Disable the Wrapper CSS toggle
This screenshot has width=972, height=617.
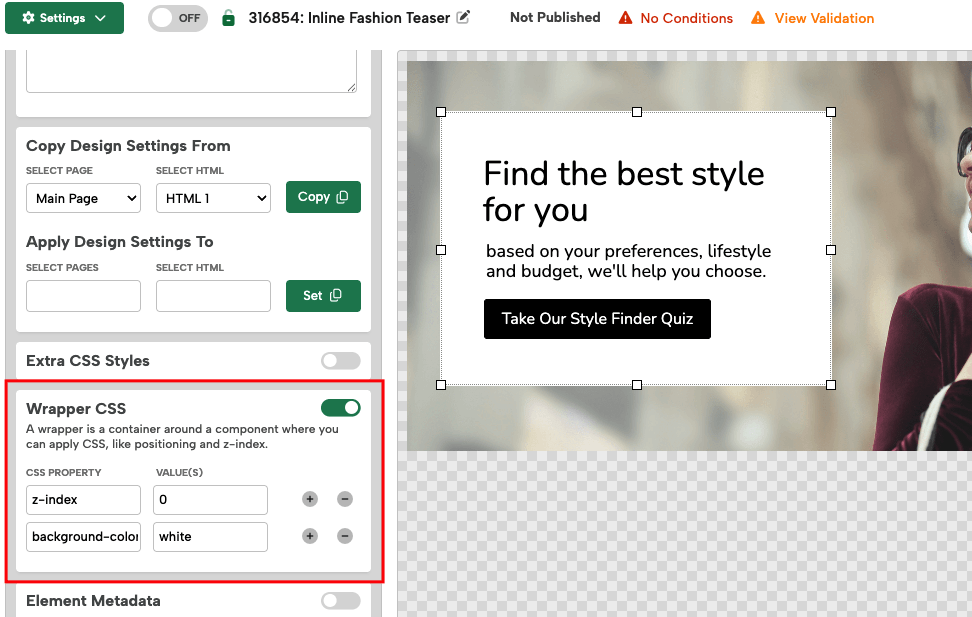[340, 408]
